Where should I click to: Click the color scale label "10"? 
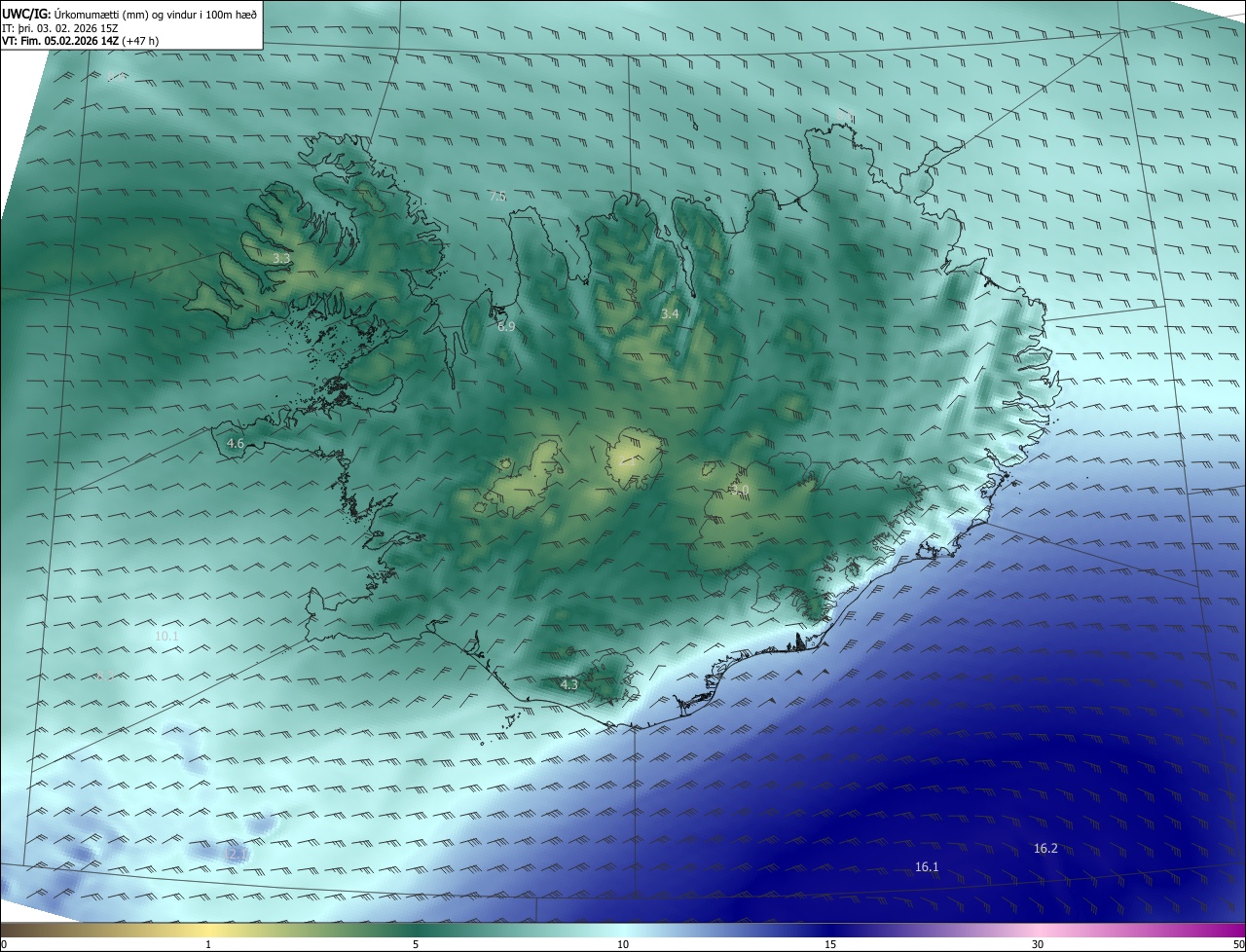pos(623,944)
